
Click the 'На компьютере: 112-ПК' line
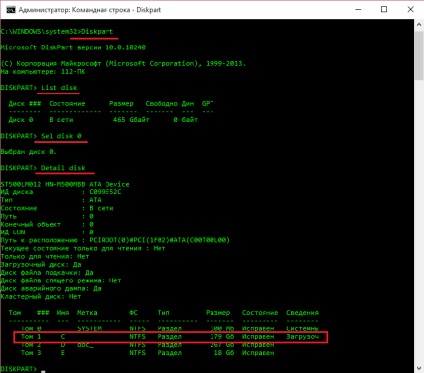(x=43, y=72)
